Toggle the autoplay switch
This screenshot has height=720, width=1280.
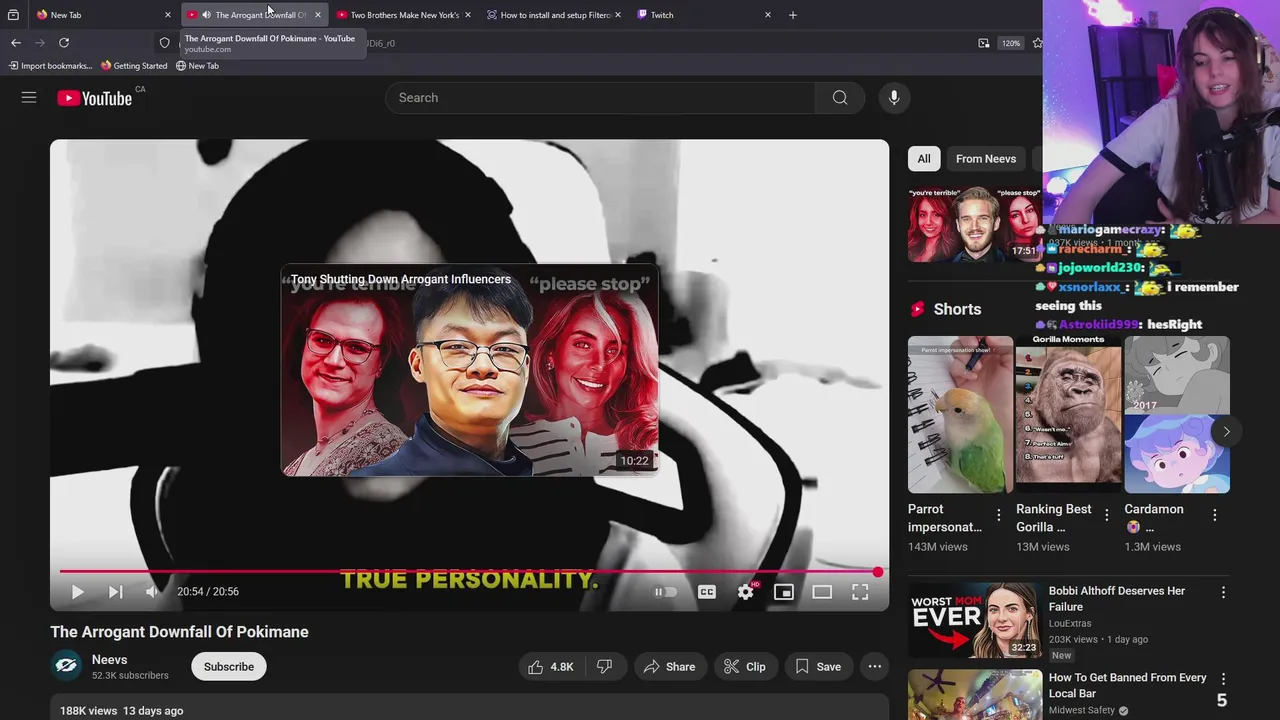pos(665,592)
